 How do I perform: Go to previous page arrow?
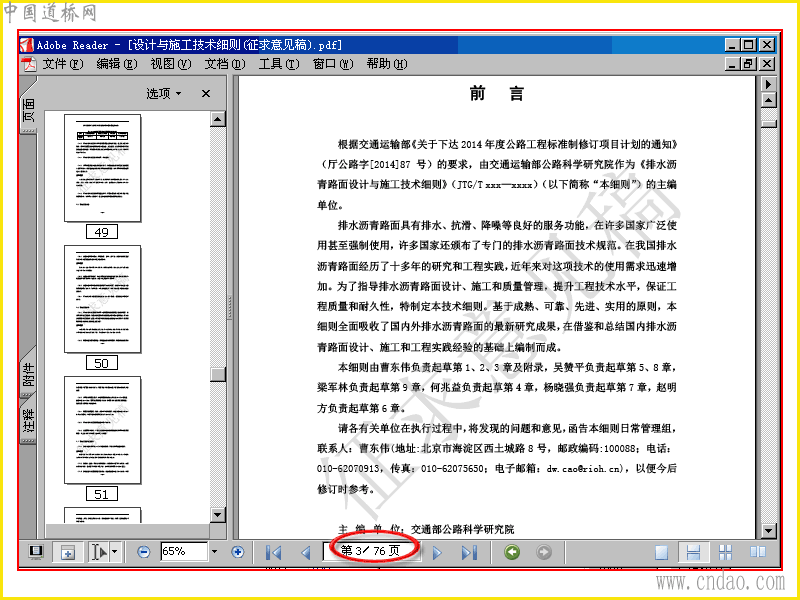306,552
